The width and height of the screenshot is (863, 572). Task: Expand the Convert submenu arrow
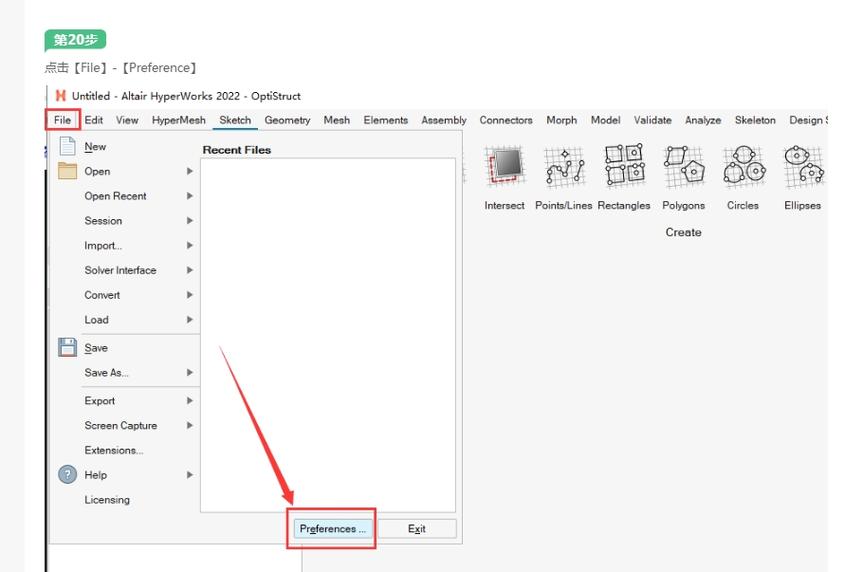coord(189,295)
